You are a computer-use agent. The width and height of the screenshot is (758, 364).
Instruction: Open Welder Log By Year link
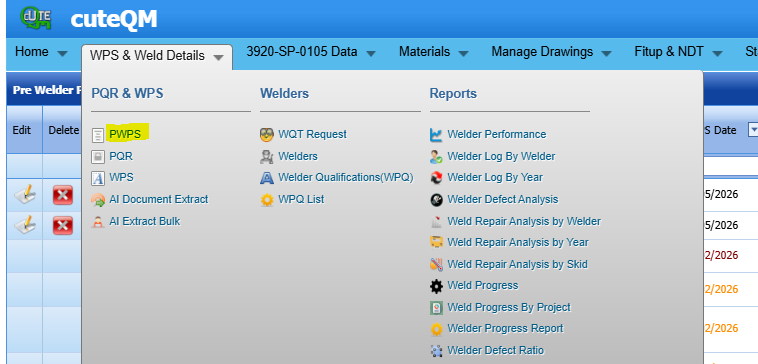[x=495, y=177]
